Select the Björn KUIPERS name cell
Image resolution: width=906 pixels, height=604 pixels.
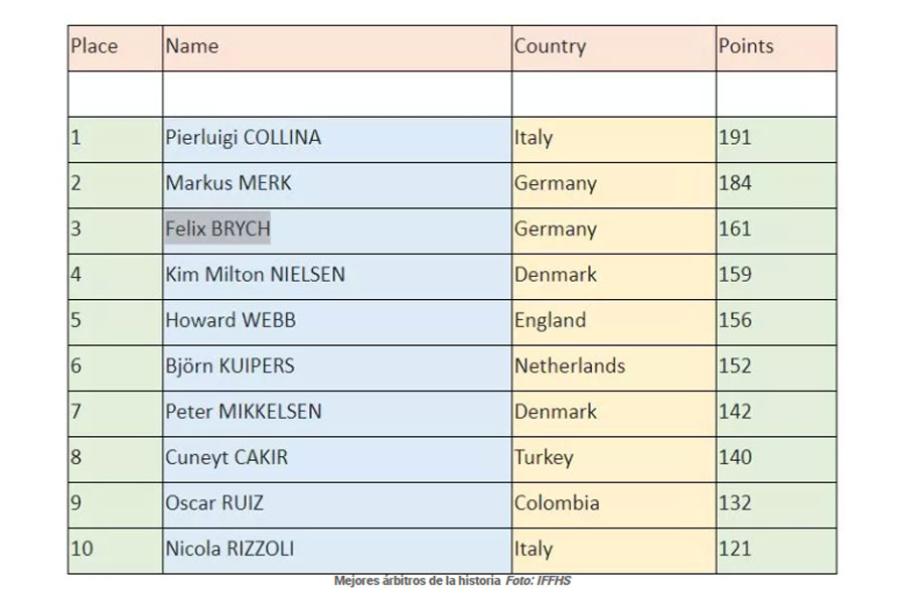click(230, 366)
